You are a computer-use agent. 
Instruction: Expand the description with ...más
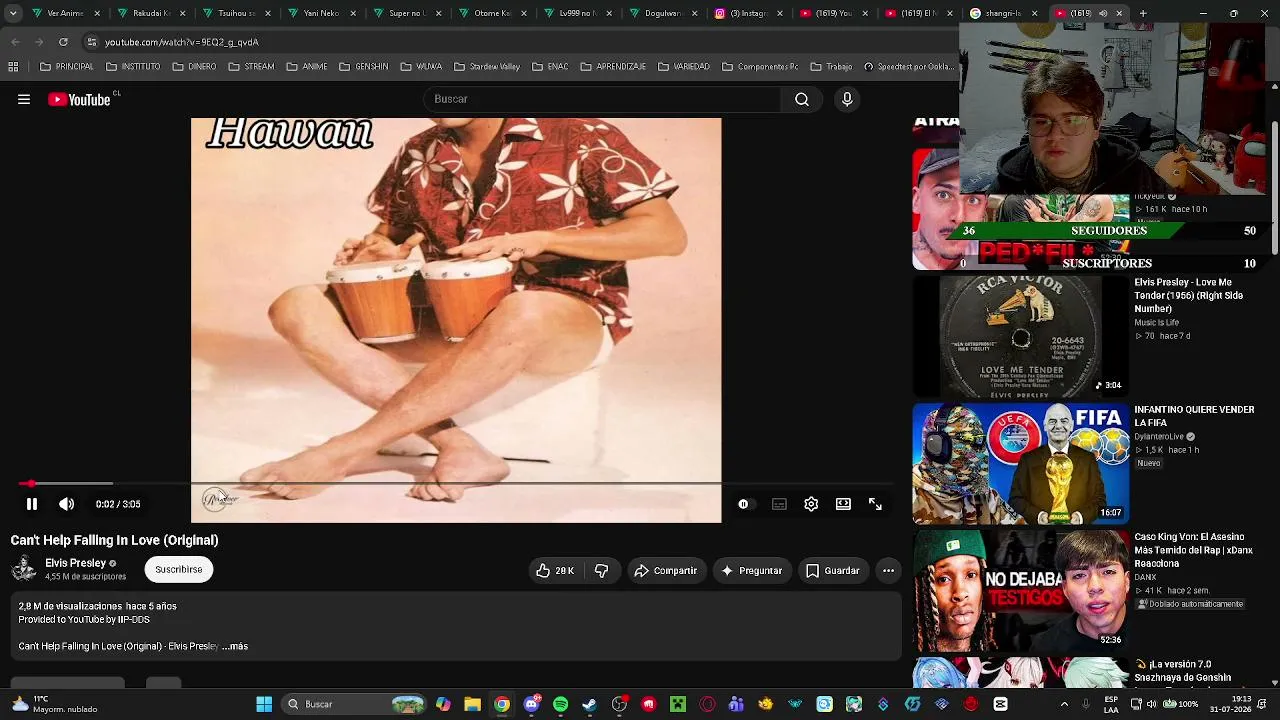[x=235, y=646]
